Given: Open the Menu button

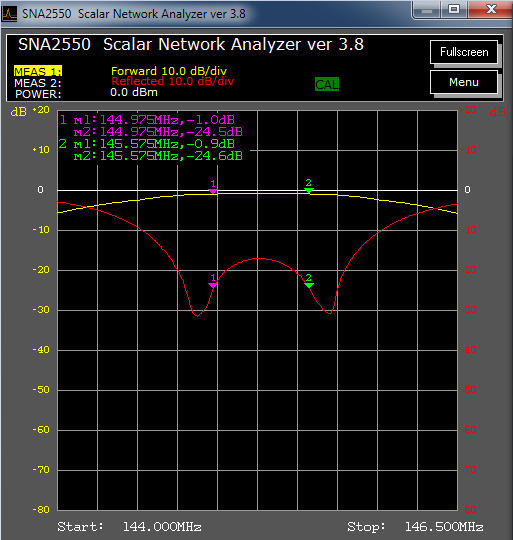Looking at the screenshot, I should [x=464, y=82].
